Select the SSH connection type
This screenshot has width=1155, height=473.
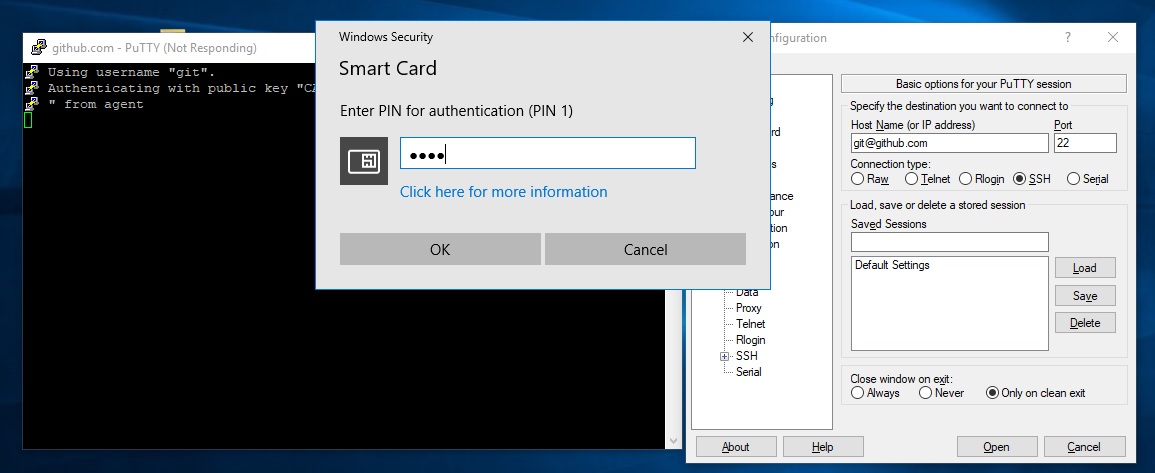(x=1031, y=178)
